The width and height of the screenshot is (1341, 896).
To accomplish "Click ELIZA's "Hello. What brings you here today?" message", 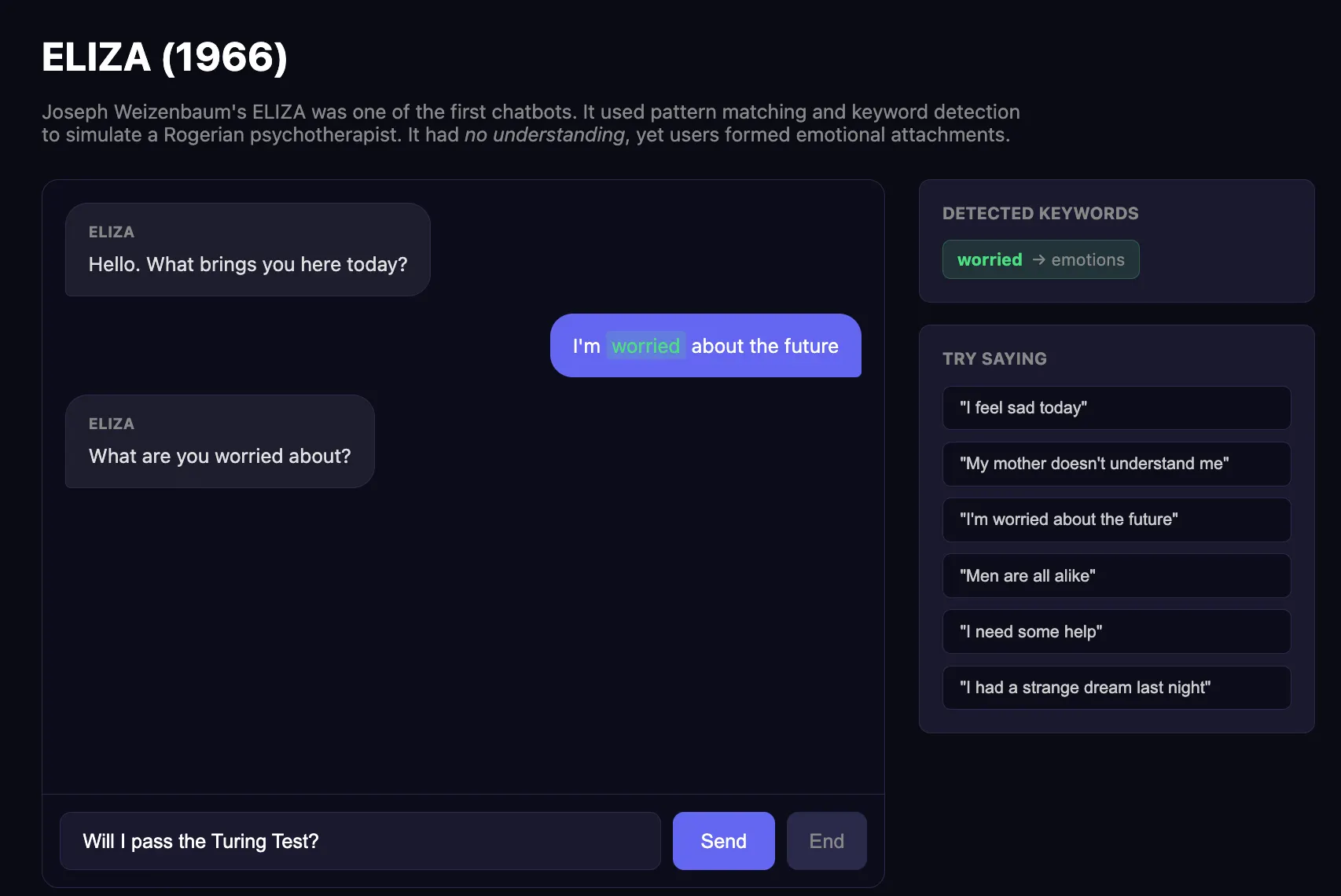I will [x=248, y=264].
